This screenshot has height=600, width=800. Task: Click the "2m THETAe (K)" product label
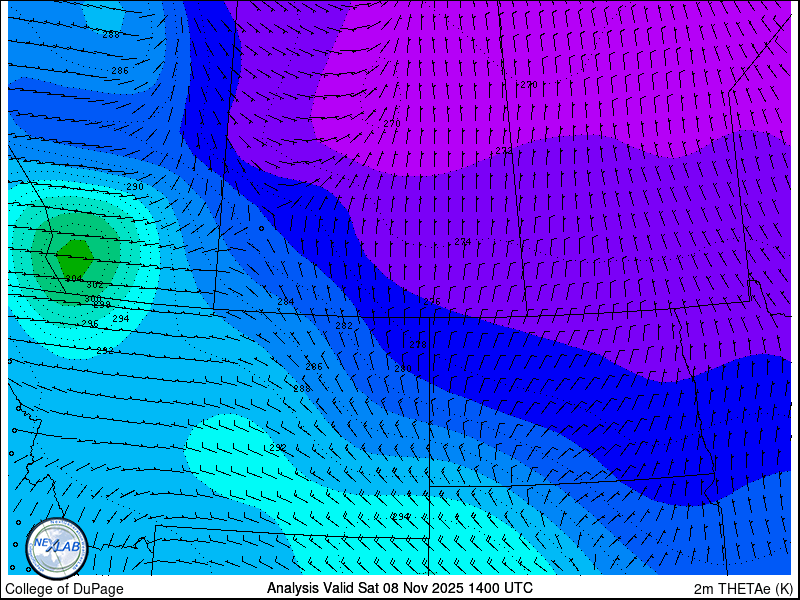click(743, 589)
